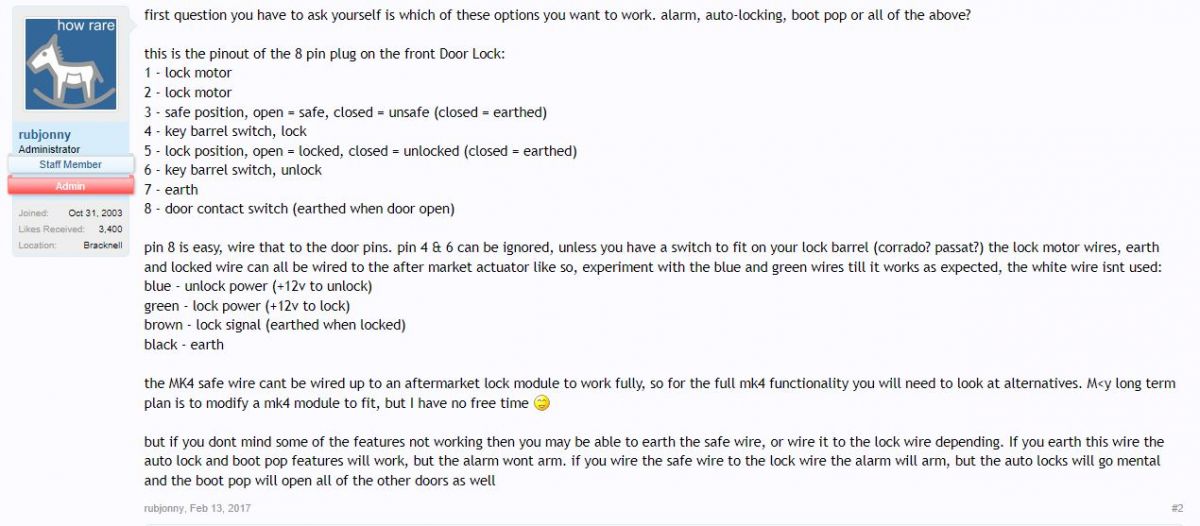This screenshot has height=526, width=1200.
Task: Click the Likes Received count 3,400
Action: [x=110, y=230]
